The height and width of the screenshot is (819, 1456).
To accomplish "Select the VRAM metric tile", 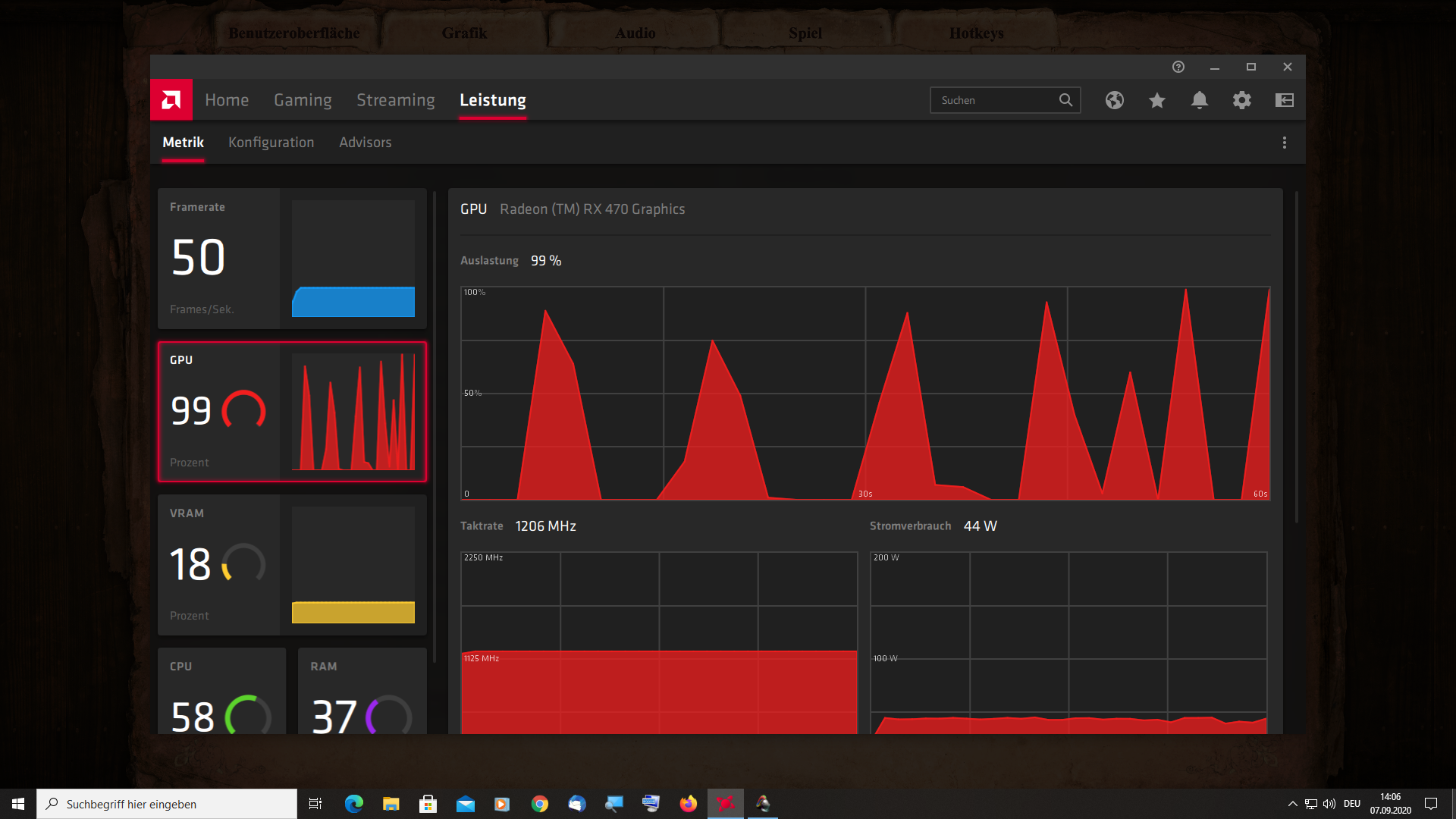I will point(292,565).
